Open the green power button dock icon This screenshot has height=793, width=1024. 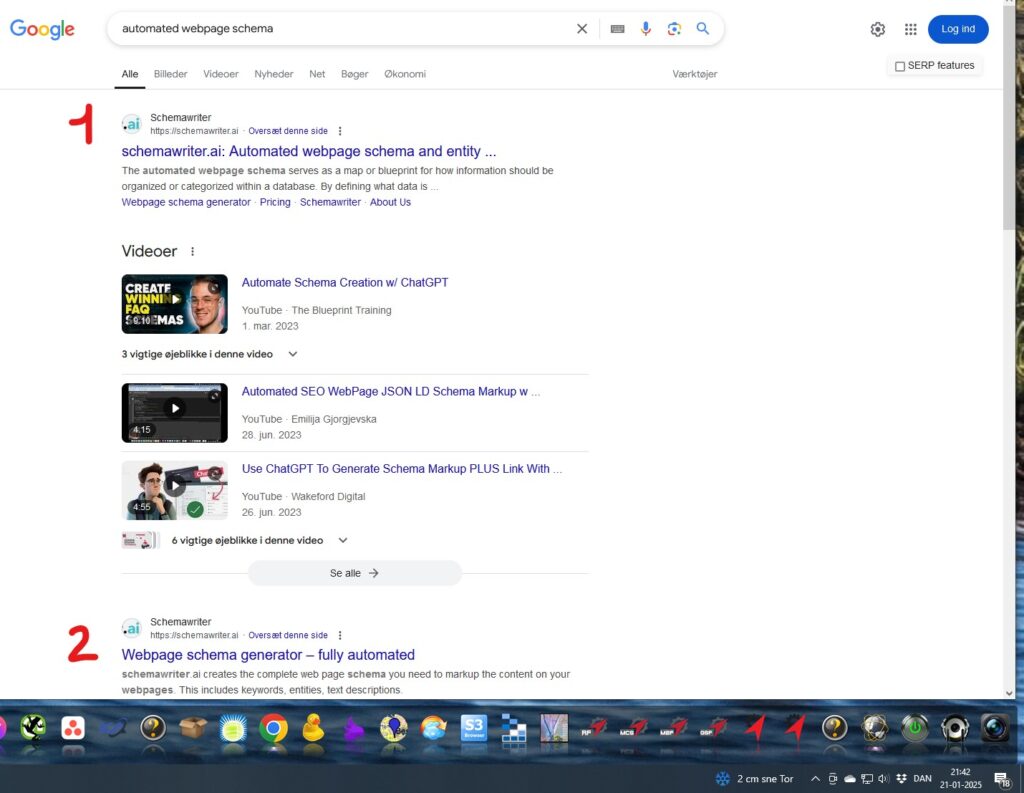(x=914, y=728)
